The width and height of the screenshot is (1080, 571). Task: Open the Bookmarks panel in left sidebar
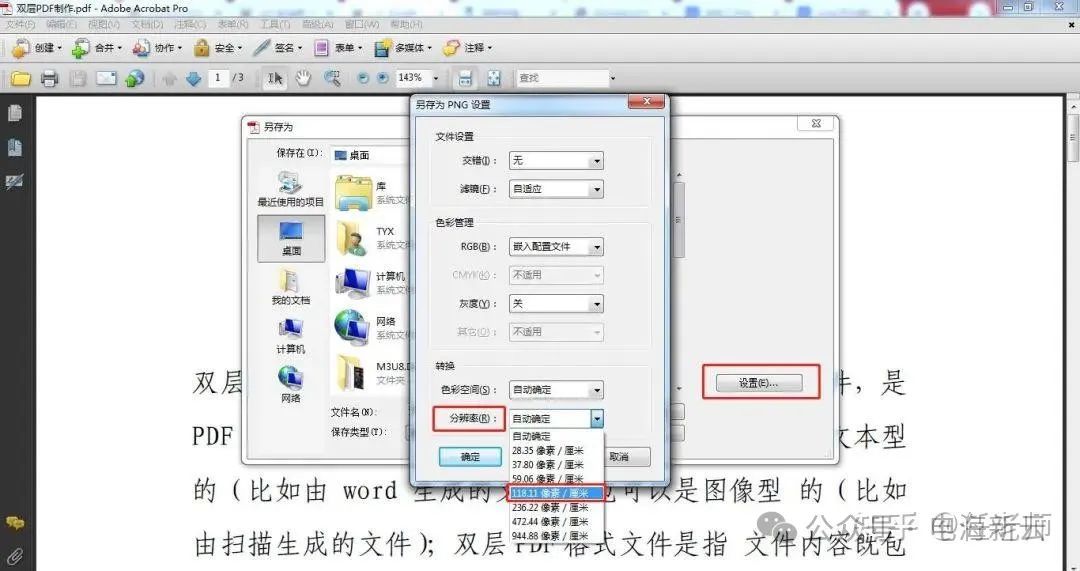pos(14,147)
